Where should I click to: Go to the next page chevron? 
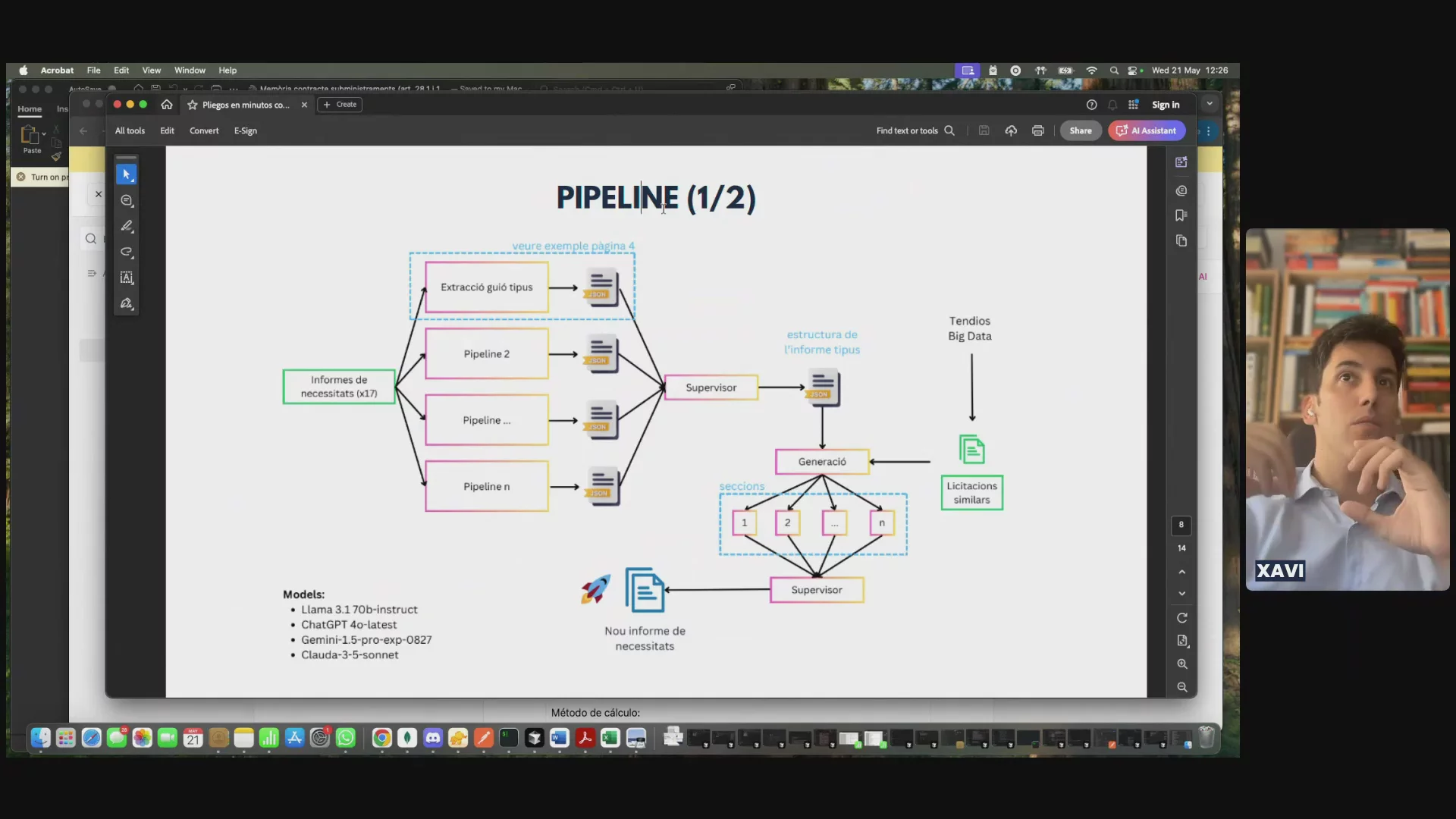click(x=1181, y=594)
